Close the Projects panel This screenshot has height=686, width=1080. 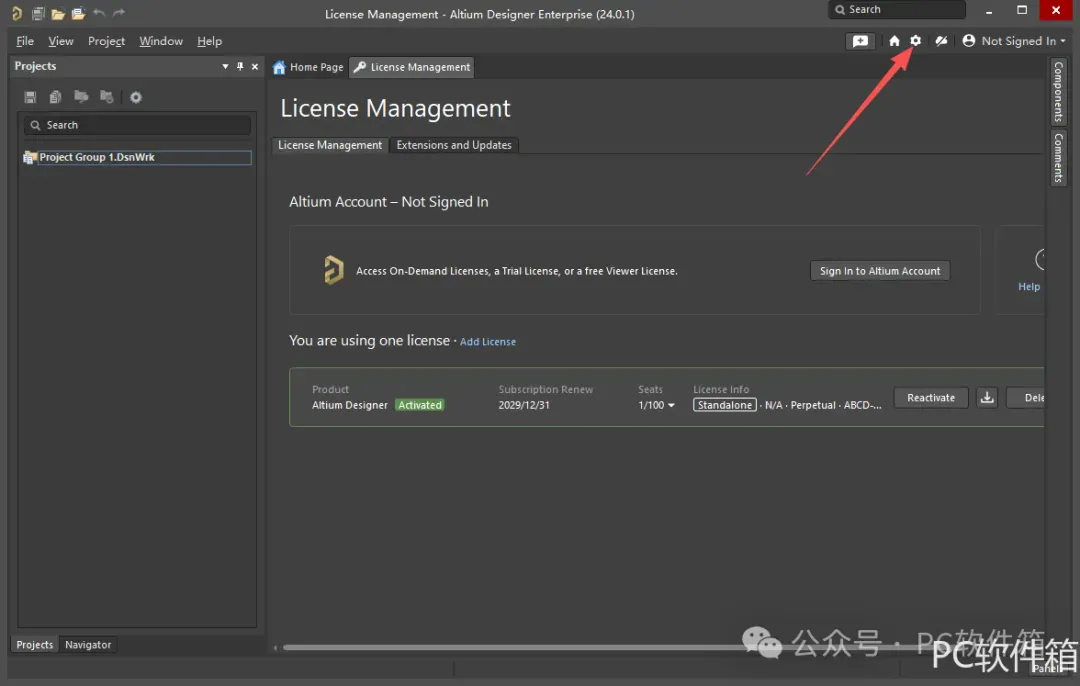(255, 67)
